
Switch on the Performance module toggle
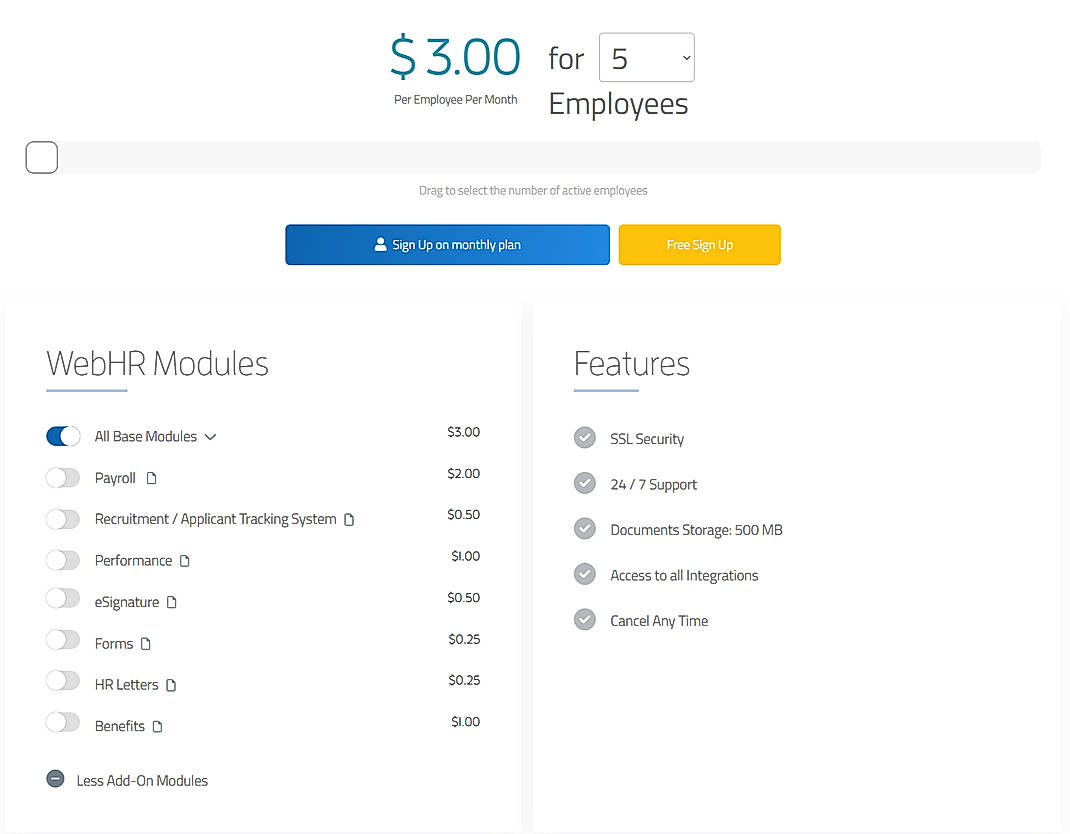63,560
